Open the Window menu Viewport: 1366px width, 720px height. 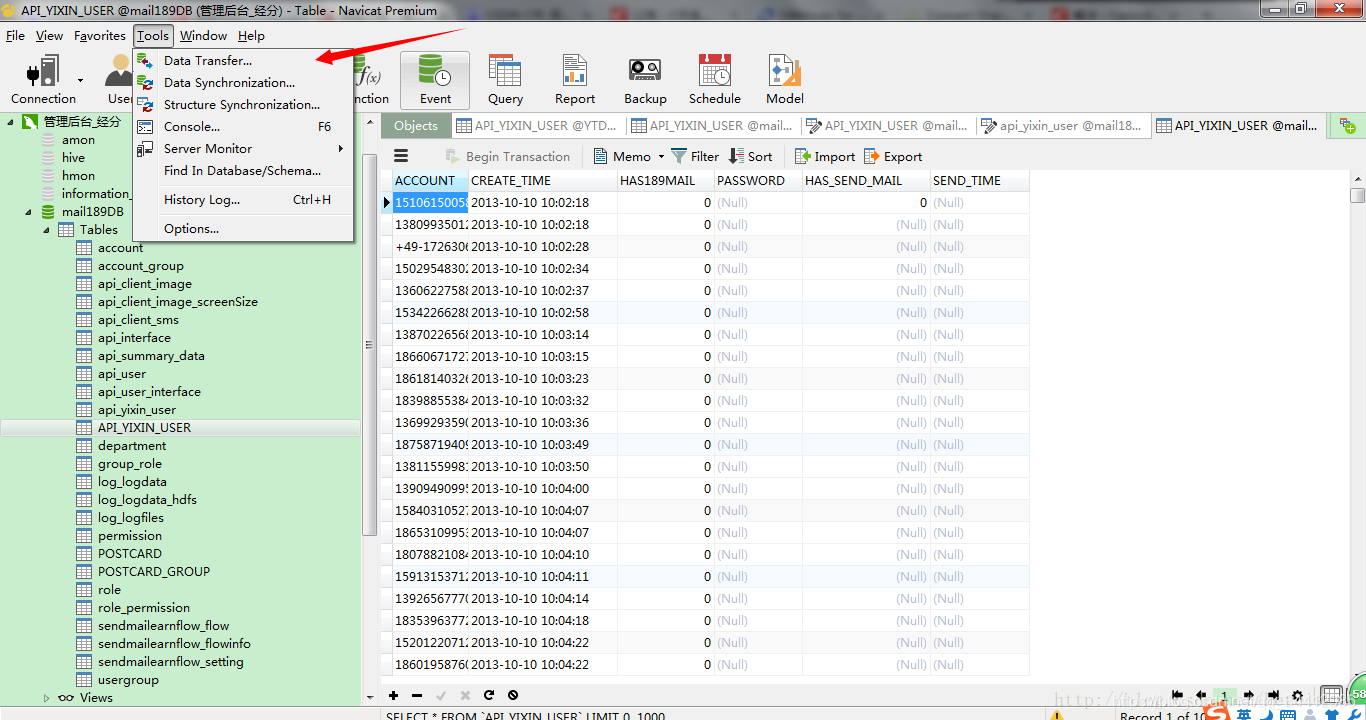[x=203, y=36]
